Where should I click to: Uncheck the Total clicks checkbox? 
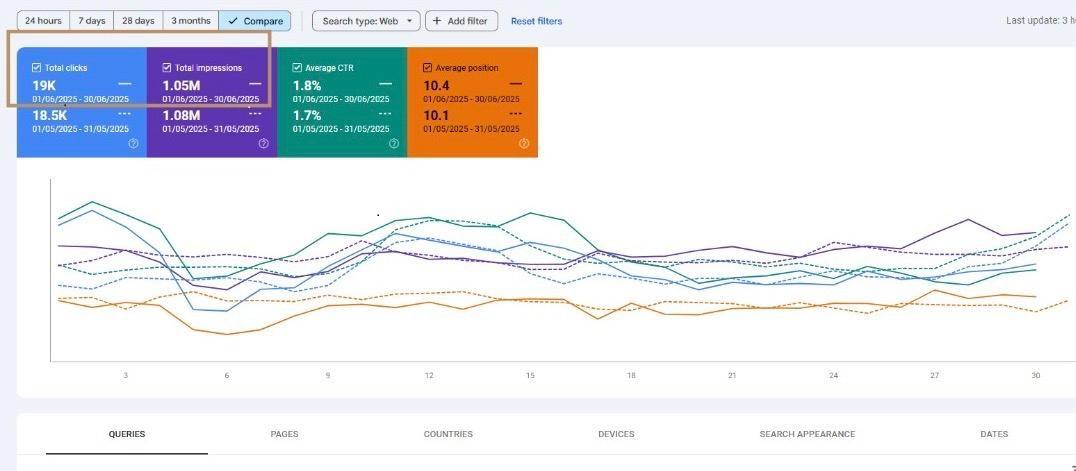[37, 68]
